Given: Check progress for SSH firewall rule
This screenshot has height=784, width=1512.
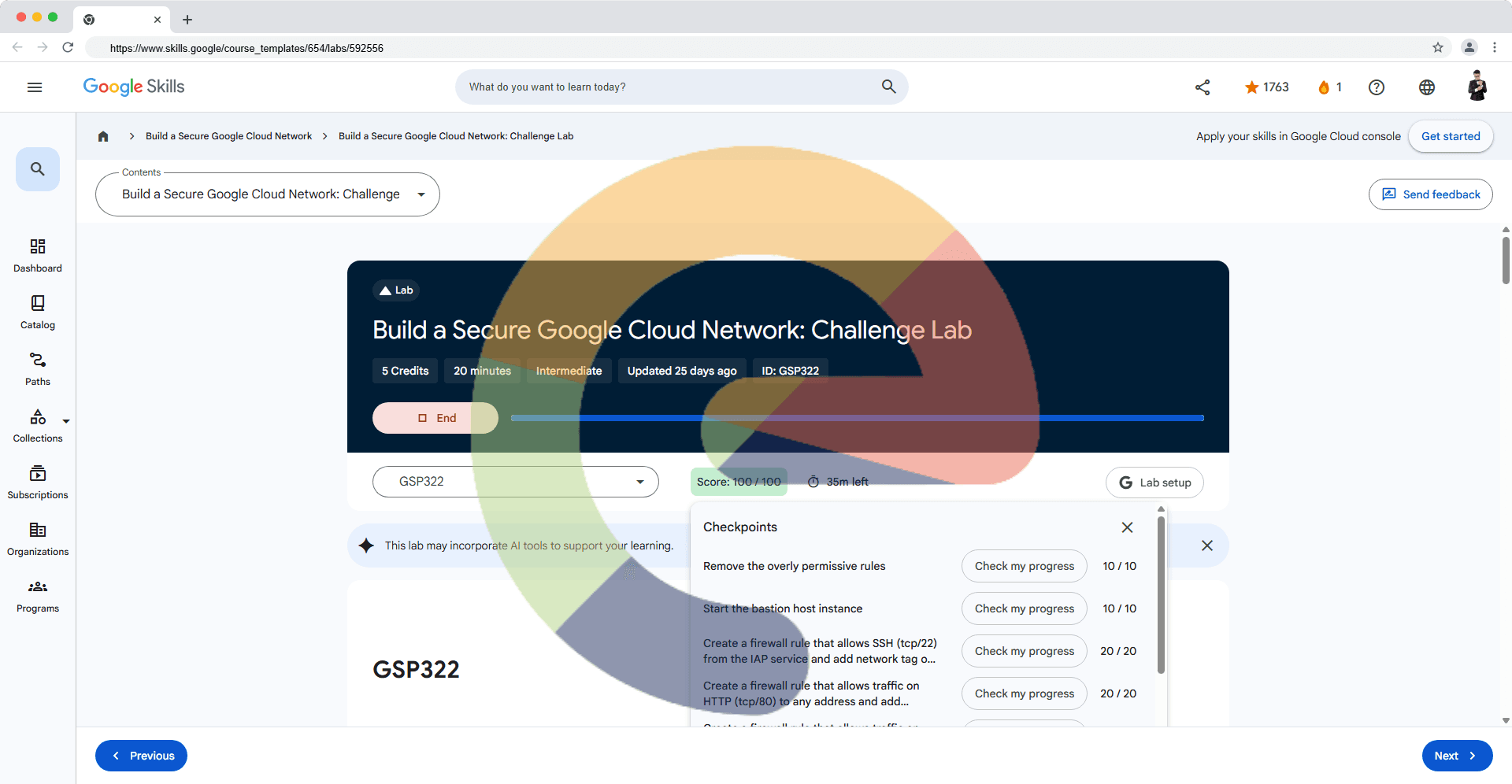Looking at the screenshot, I should [1025, 651].
